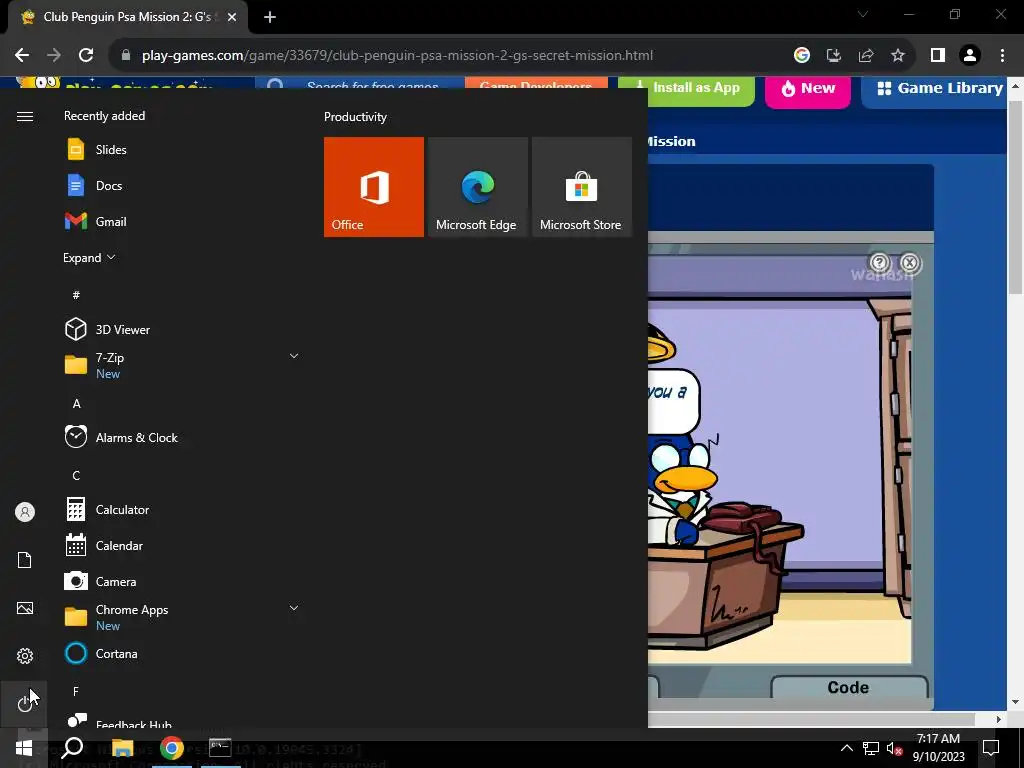Screen dimensions: 1024x768
Task: Expand the Chrome Apps folder chevron
Action: click(294, 608)
